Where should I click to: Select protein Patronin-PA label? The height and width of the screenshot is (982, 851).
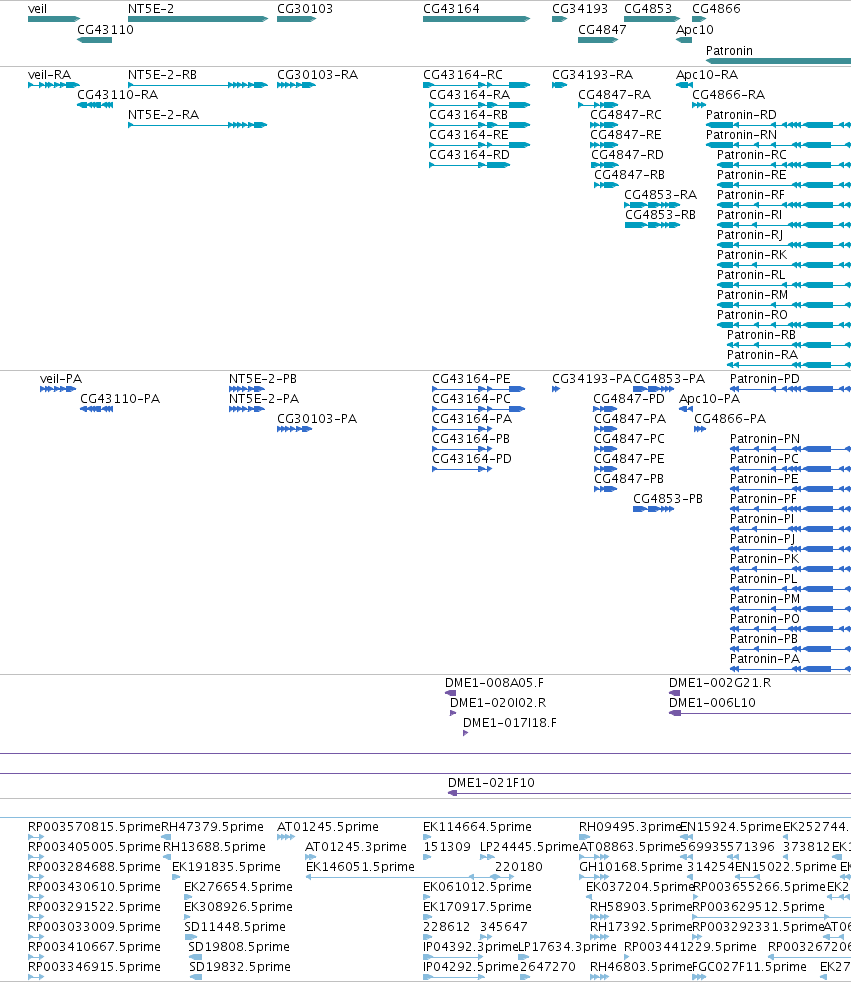point(765,659)
